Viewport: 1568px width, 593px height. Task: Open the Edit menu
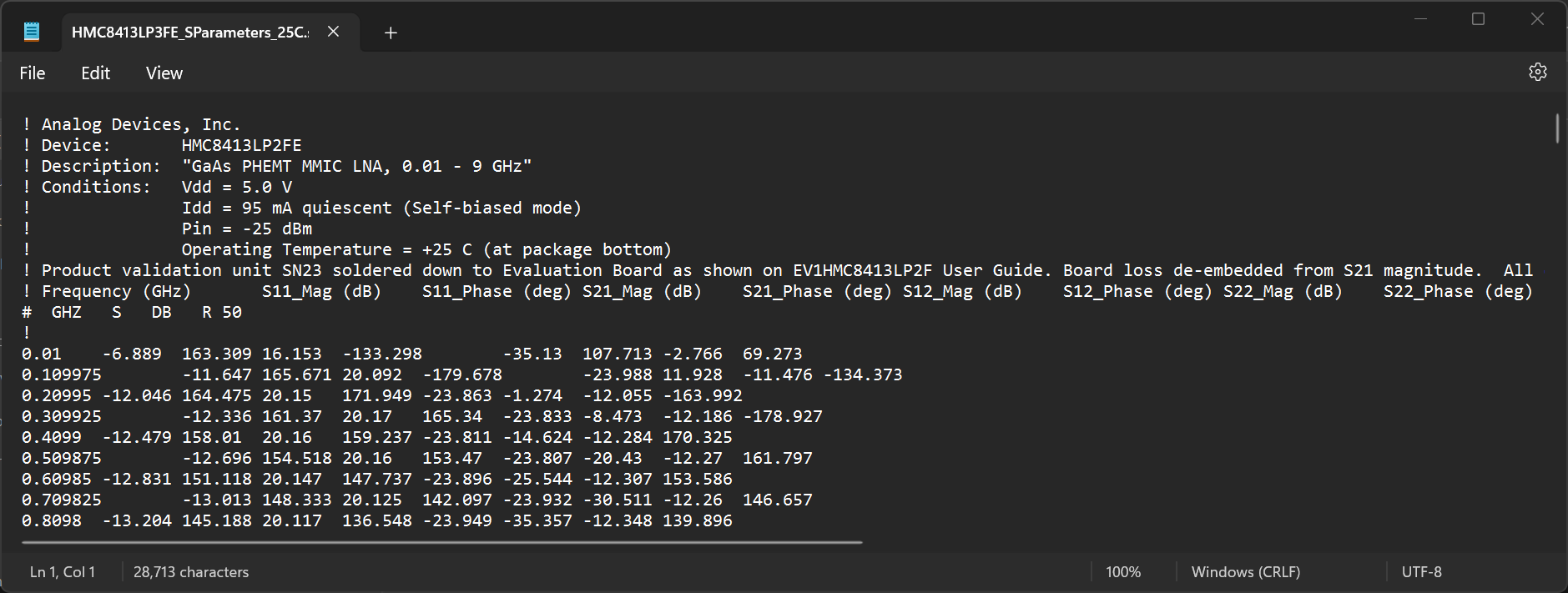pyautogui.click(x=95, y=73)
